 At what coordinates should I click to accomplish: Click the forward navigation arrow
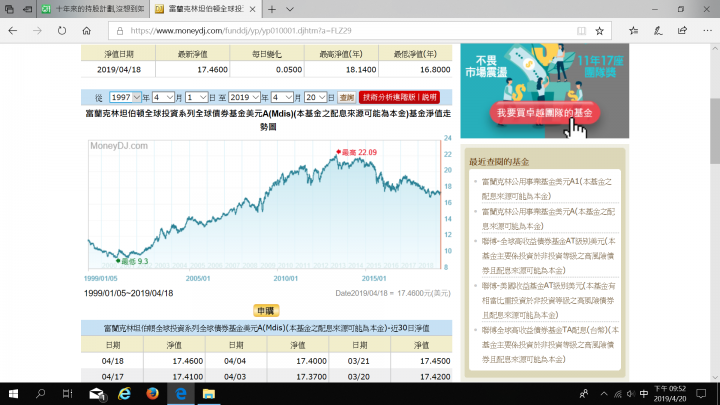tap(37, 31)
